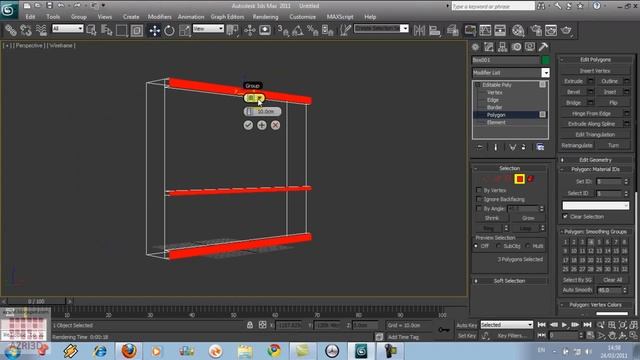640x360 pixels.
Task: Select the Rotate transform tool
Action: click(x=169, y=31)
